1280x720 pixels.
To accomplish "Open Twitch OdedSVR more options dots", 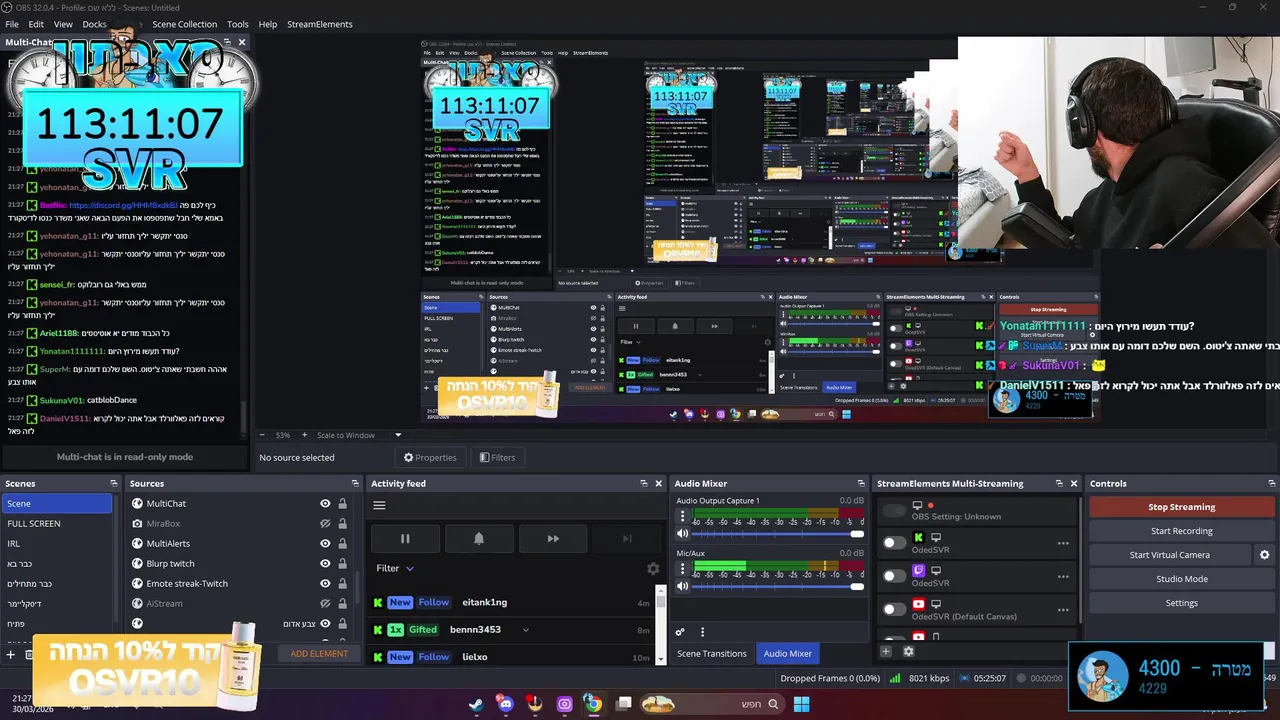I will (1063, 577).
